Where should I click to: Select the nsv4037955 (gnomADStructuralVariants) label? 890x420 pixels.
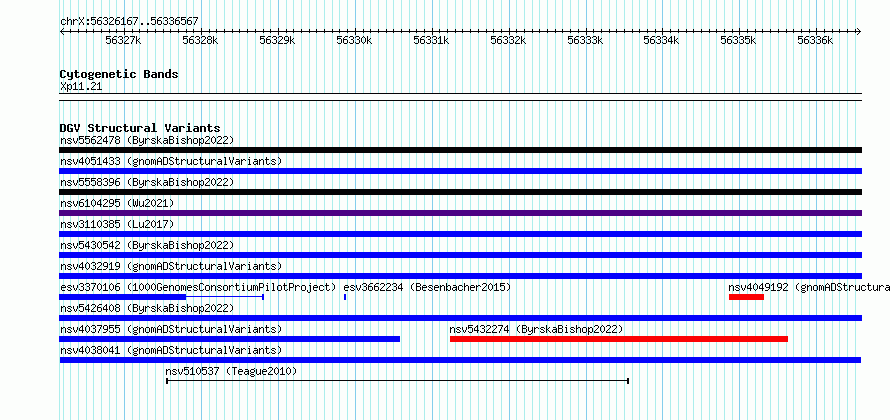tap(171, 329)
